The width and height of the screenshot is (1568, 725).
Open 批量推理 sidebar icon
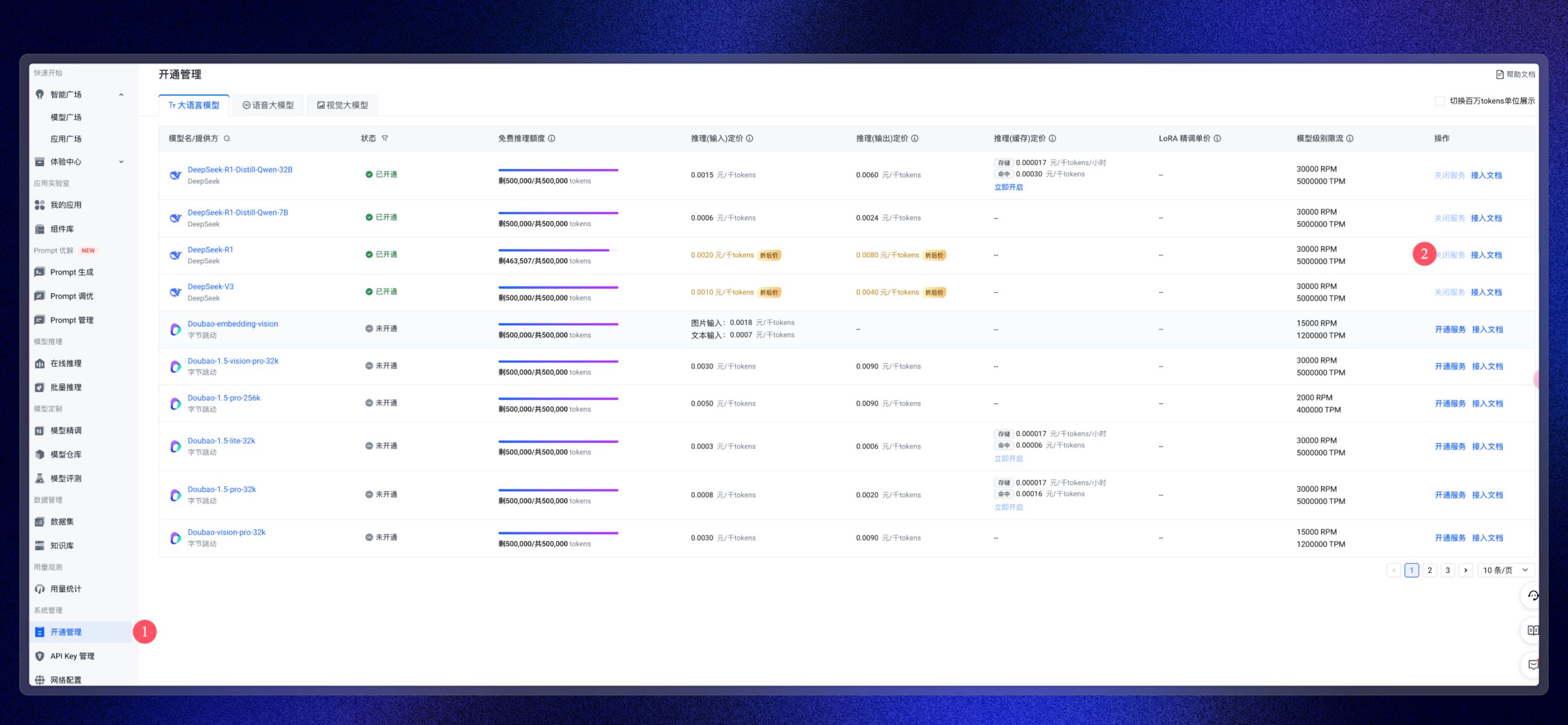40,387
